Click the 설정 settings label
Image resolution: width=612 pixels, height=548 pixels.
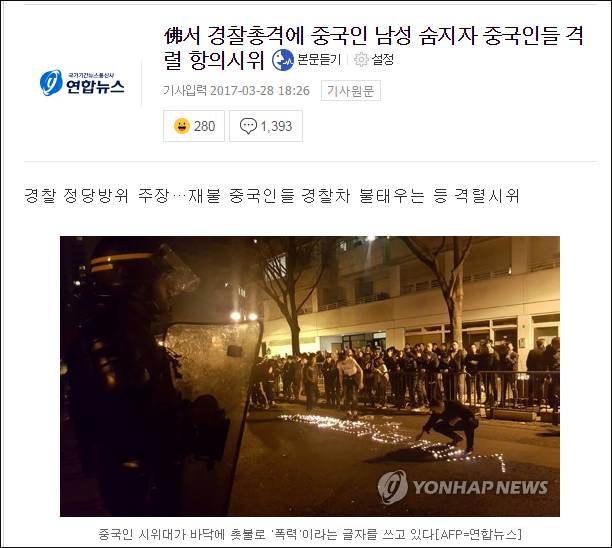click(x=382, y=60)
